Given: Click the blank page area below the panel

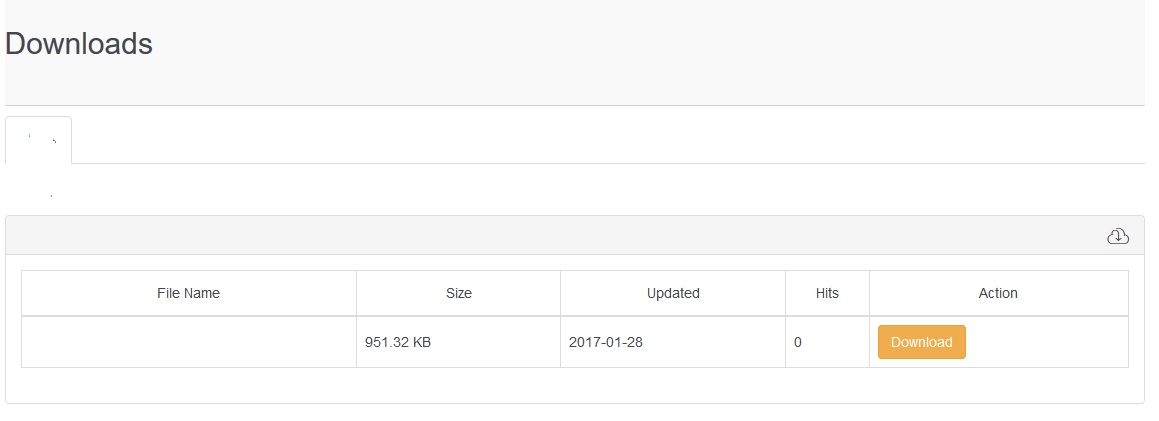Looking at the screenshot, I should (x=575, y=413).
